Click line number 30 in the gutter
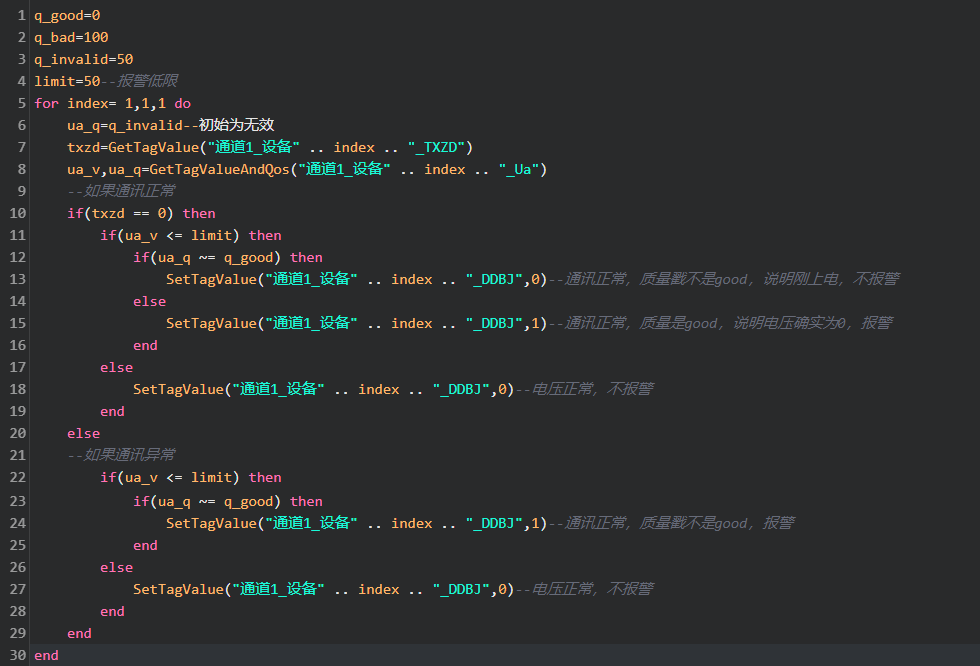Screen dimensions: 980x666 pos(18,655)
